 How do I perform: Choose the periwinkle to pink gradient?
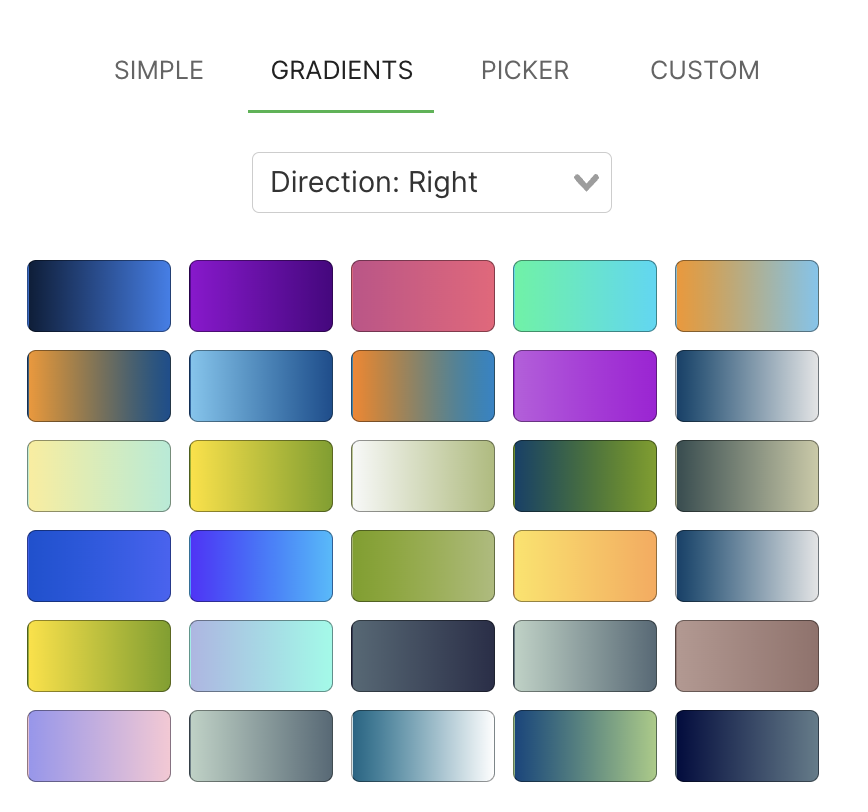(x=99, y=746)
